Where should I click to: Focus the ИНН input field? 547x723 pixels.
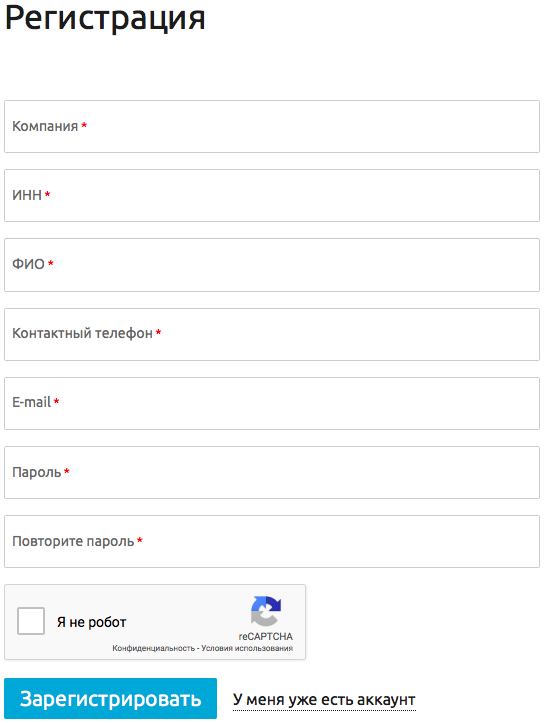pyautogui.click(x=272, y=196)
